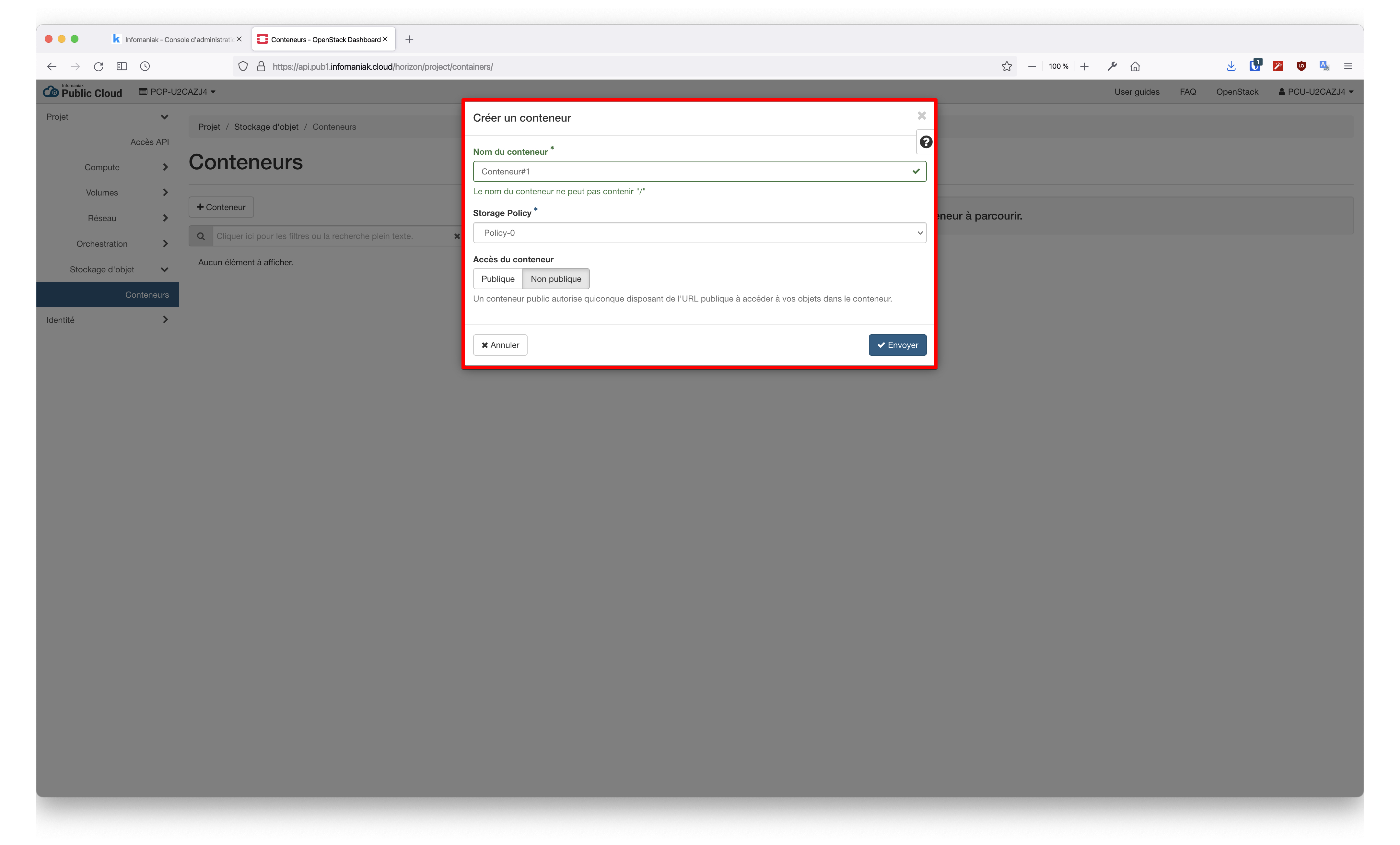This screenshot has height=845, width=1400.
Task: Set container access to Publique
Action: coord(498,279)
